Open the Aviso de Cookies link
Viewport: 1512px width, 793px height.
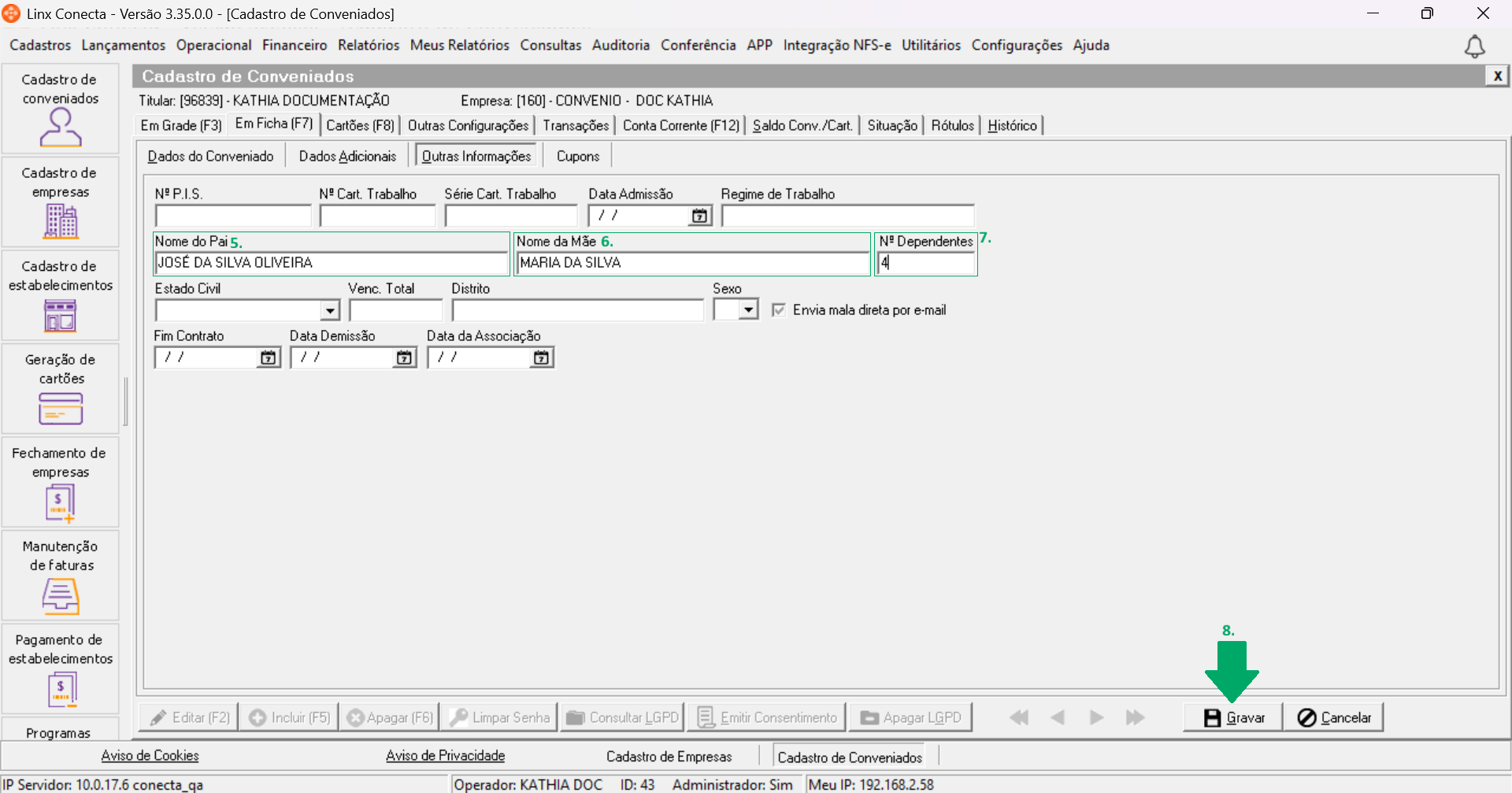tap(150, 756)
